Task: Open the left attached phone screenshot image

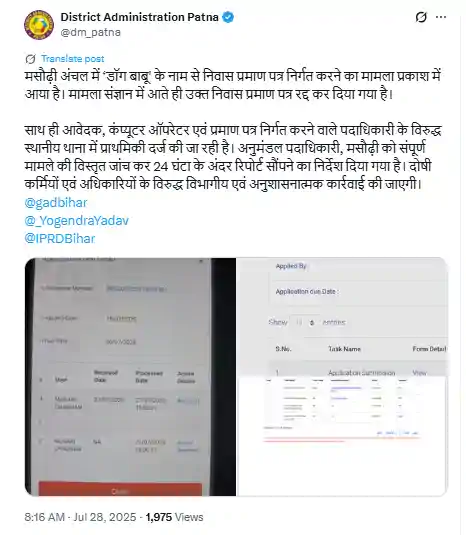Action: click(130, 377)
